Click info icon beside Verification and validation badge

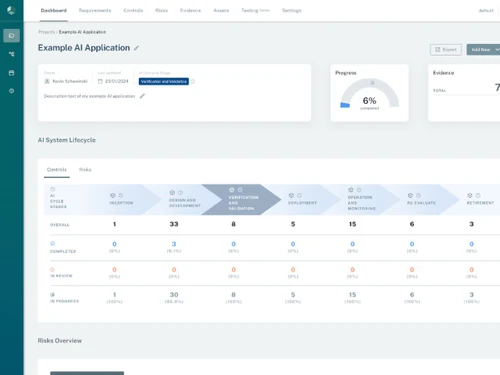pyautogui.click(x=193, y=81)
